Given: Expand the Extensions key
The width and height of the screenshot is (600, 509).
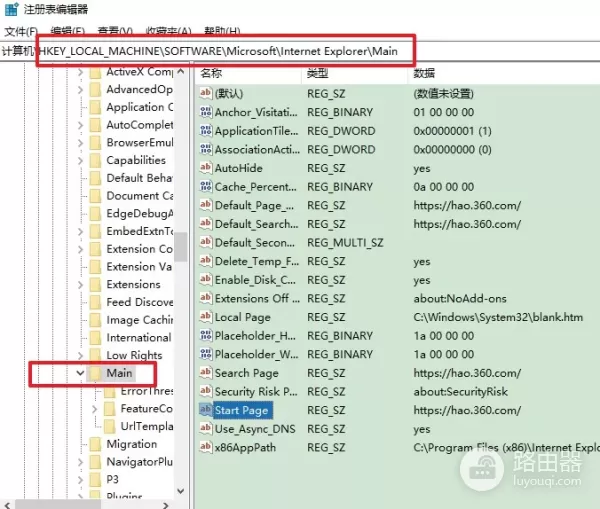Looking at the screenshot, I should [80, 284].
